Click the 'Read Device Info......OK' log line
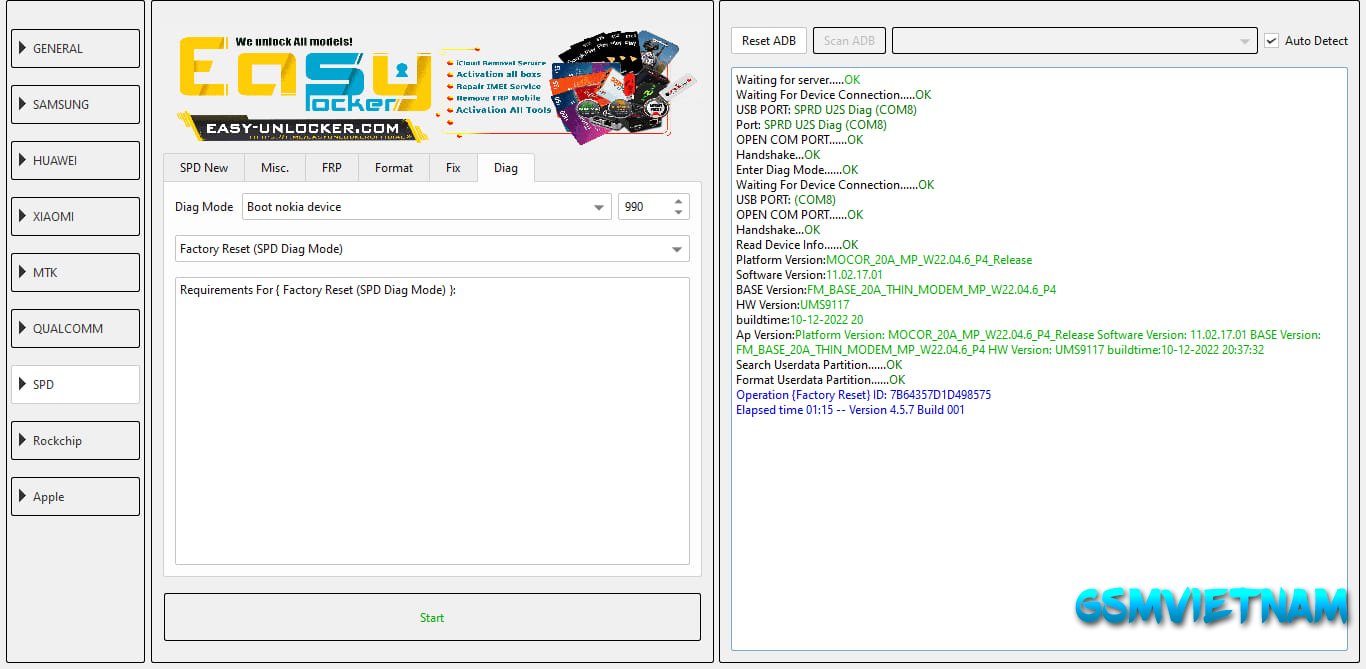 (x=797, y=245)
